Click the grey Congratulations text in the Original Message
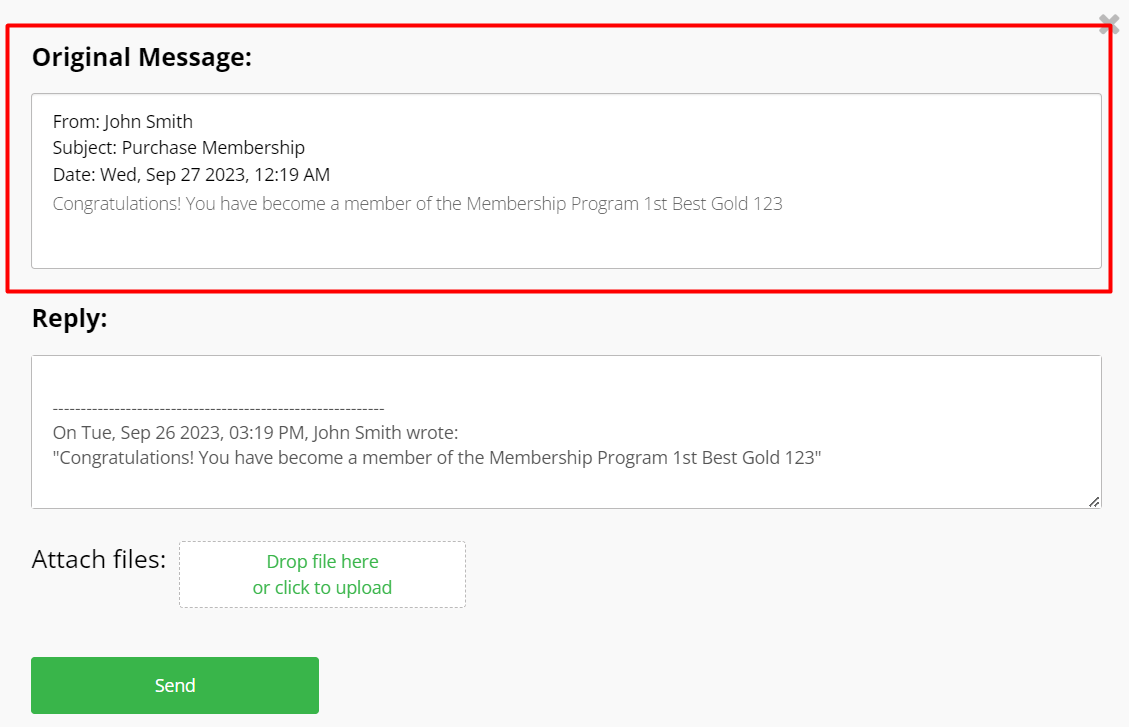 point(418,204)
